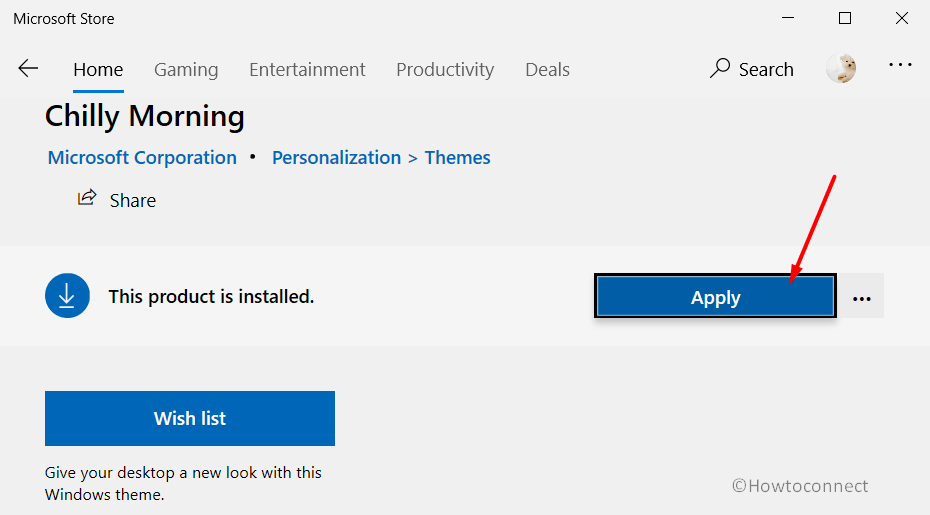Switch to the Home tab
This screenshot has height=515, width=930.
point(98,70)
